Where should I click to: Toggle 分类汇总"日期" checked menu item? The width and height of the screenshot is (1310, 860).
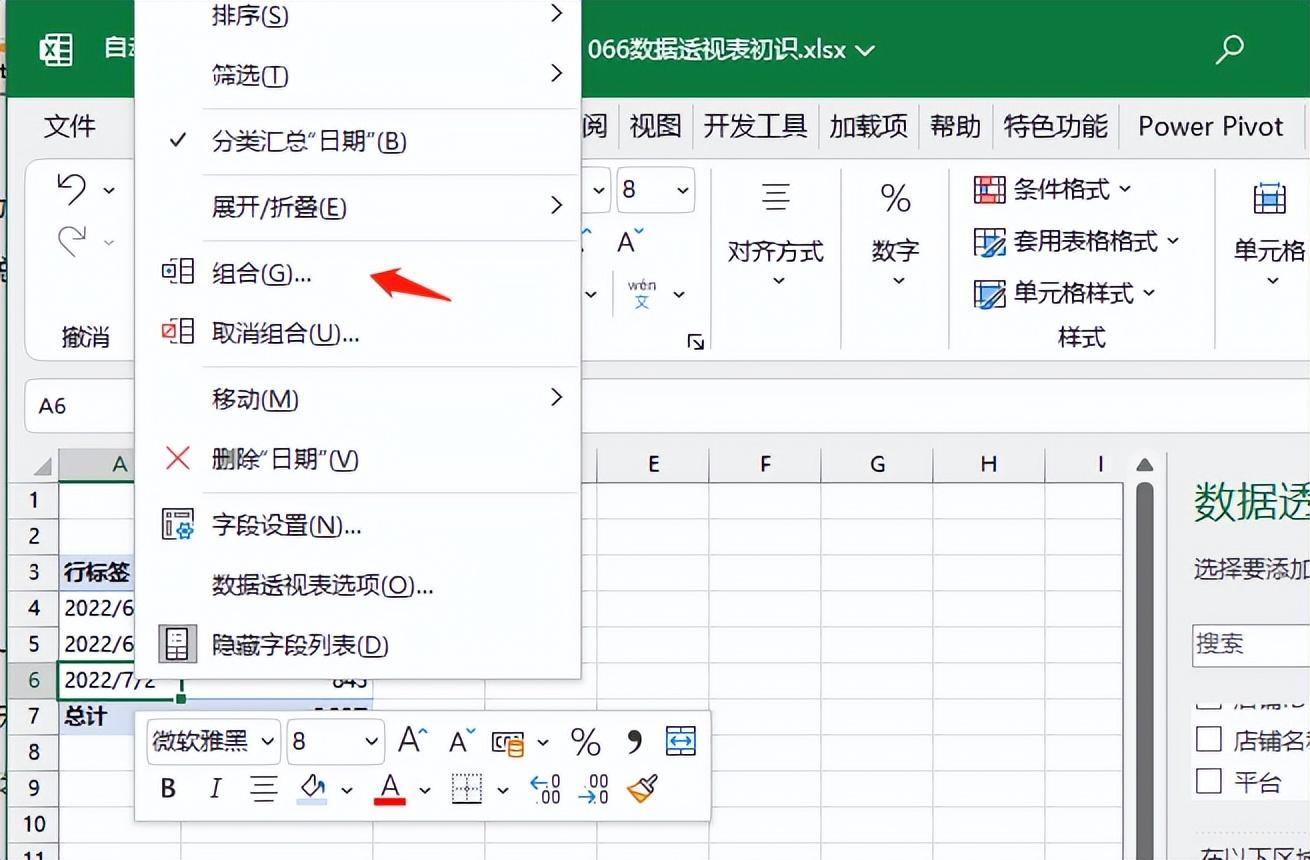(308, 141)
